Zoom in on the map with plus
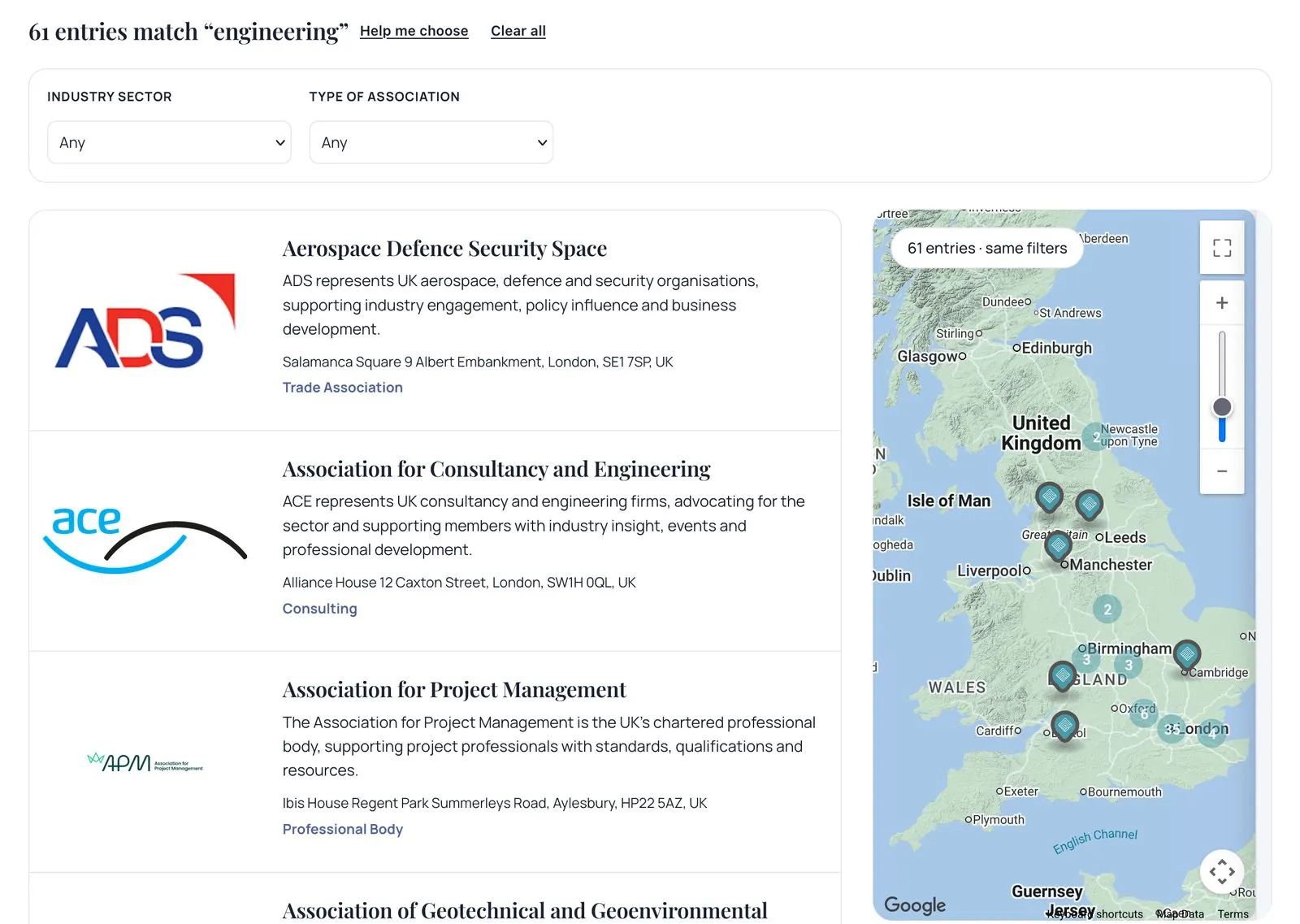Screen dimensions: 1300x924 point(1221,303)
